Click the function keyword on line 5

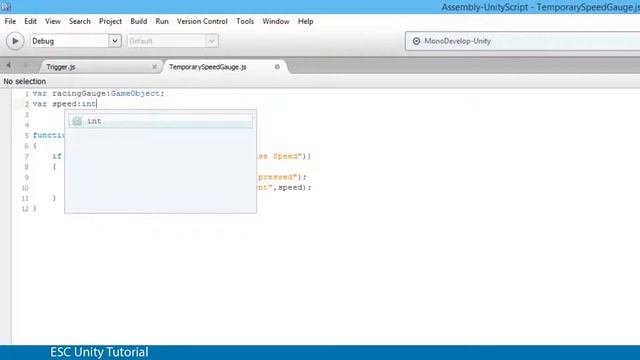coord(49,135)
